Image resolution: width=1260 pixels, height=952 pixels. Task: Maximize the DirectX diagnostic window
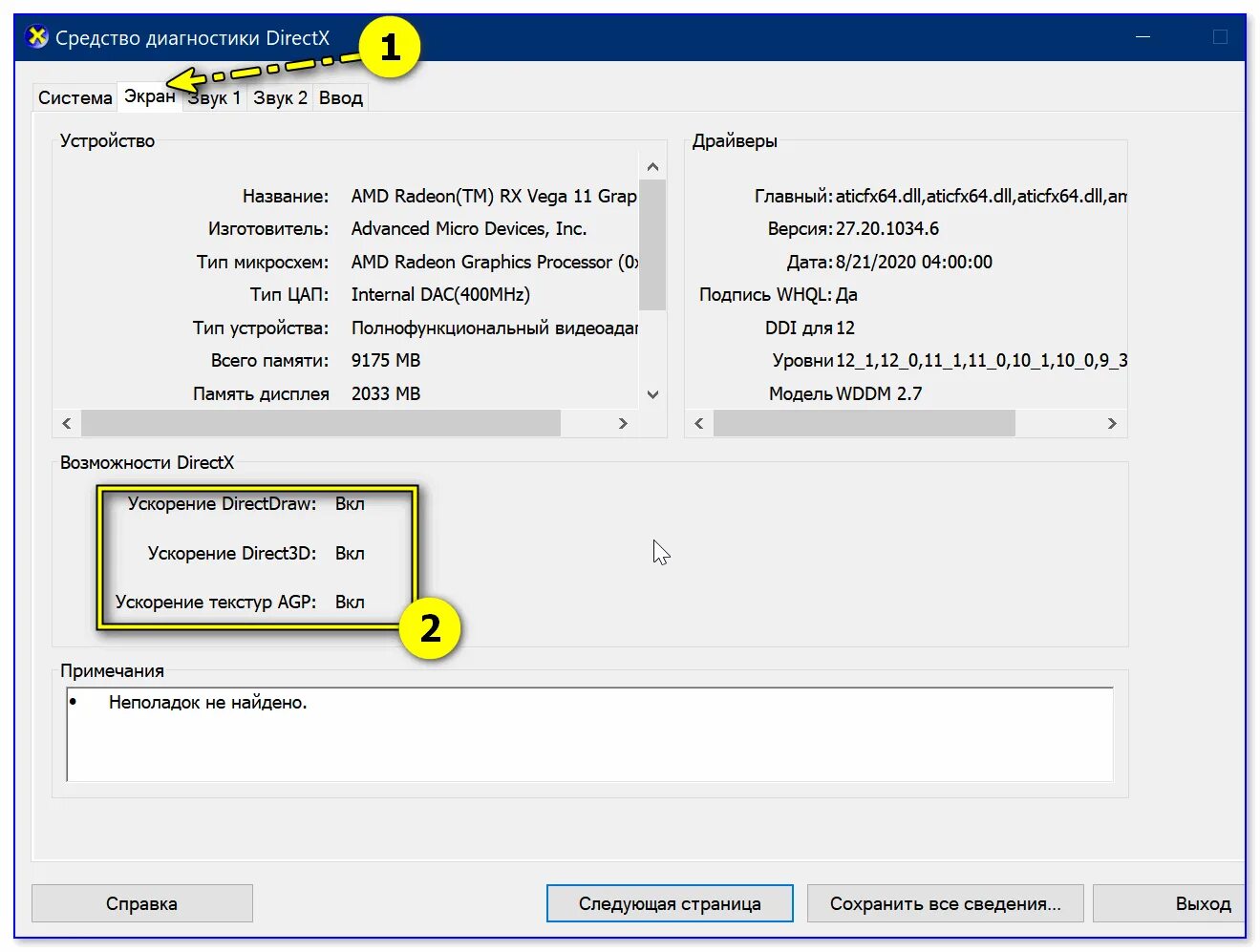1220,37
